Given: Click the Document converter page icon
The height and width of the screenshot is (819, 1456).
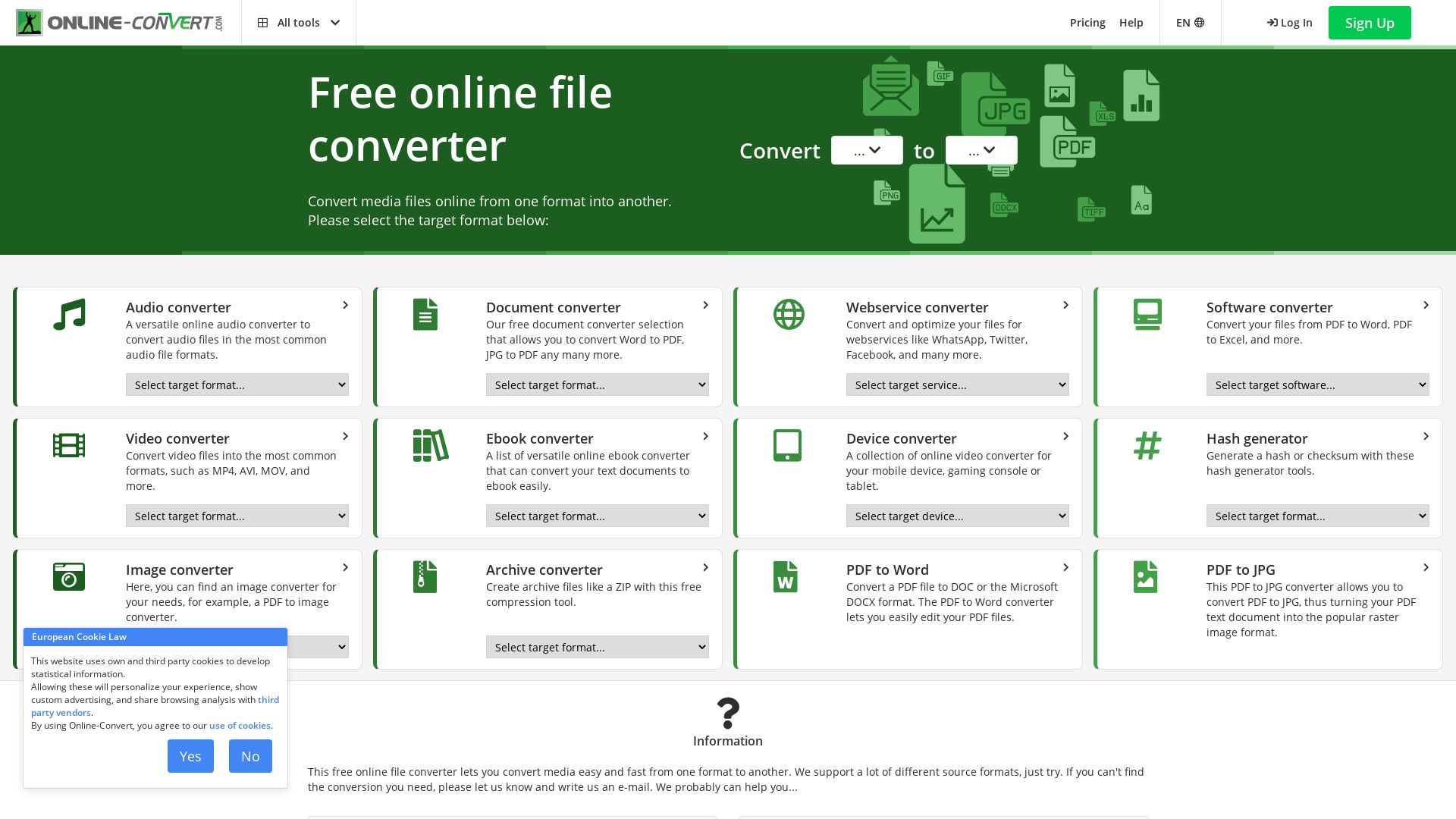Looking at the screenshot, I should (x=425, y=314).
